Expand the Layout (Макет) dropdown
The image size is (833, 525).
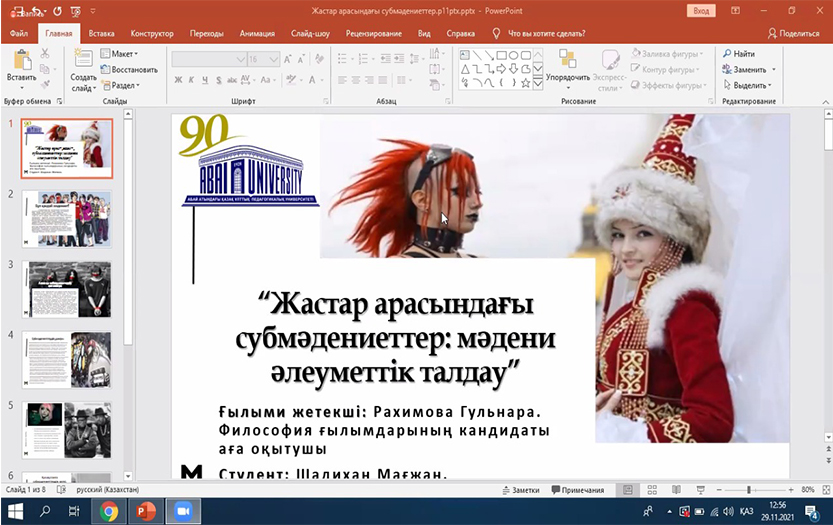coord(124,54)
